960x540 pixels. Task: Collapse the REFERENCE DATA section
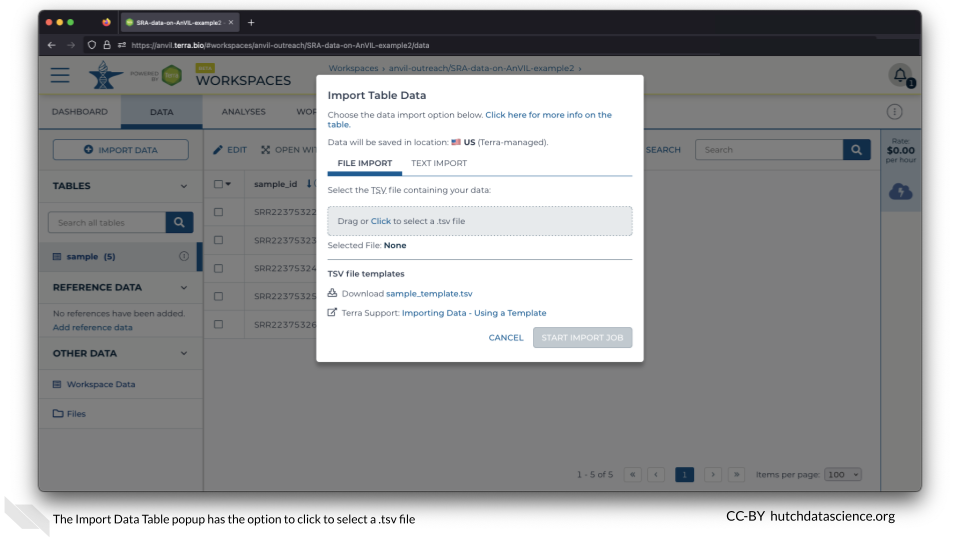(x=184, y=288)
